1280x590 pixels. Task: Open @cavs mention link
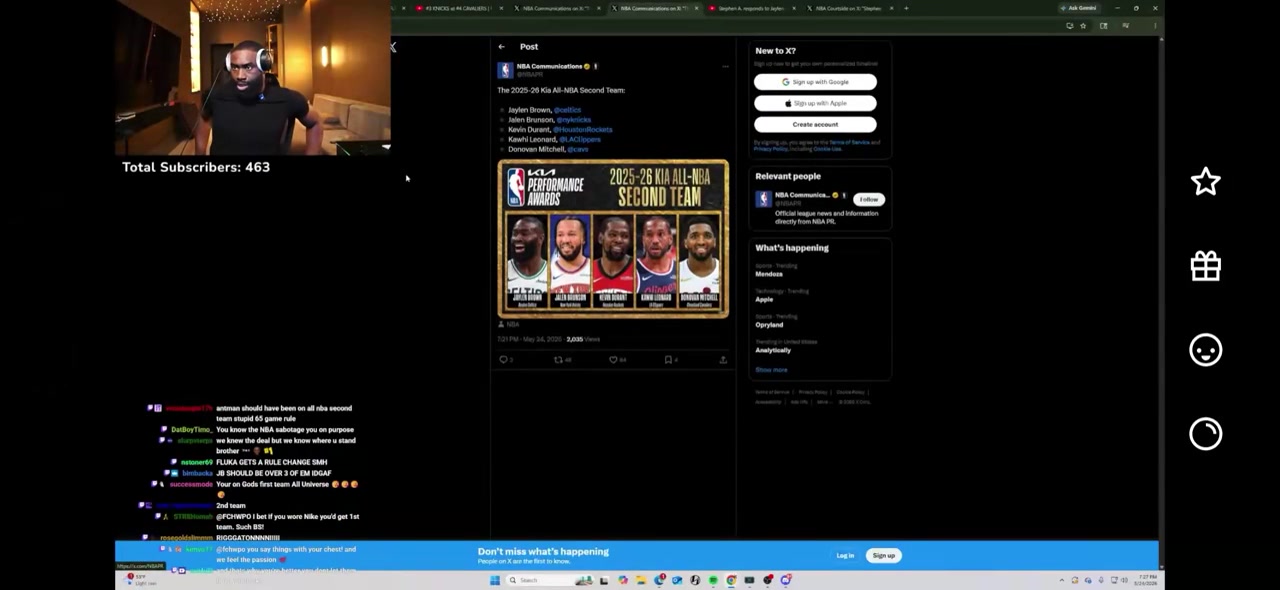(x=578, y=149)
